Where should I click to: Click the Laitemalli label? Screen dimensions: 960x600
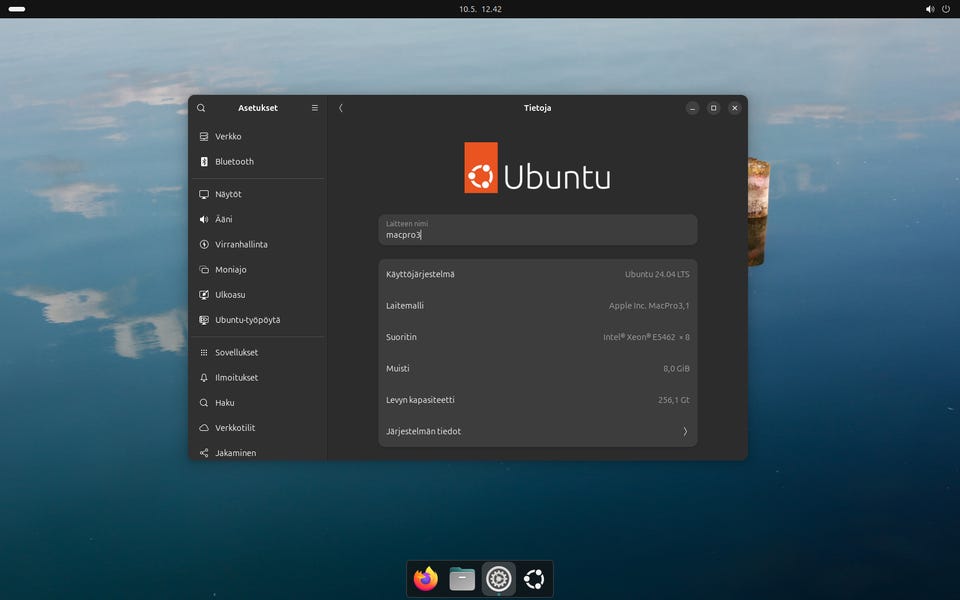405,306
